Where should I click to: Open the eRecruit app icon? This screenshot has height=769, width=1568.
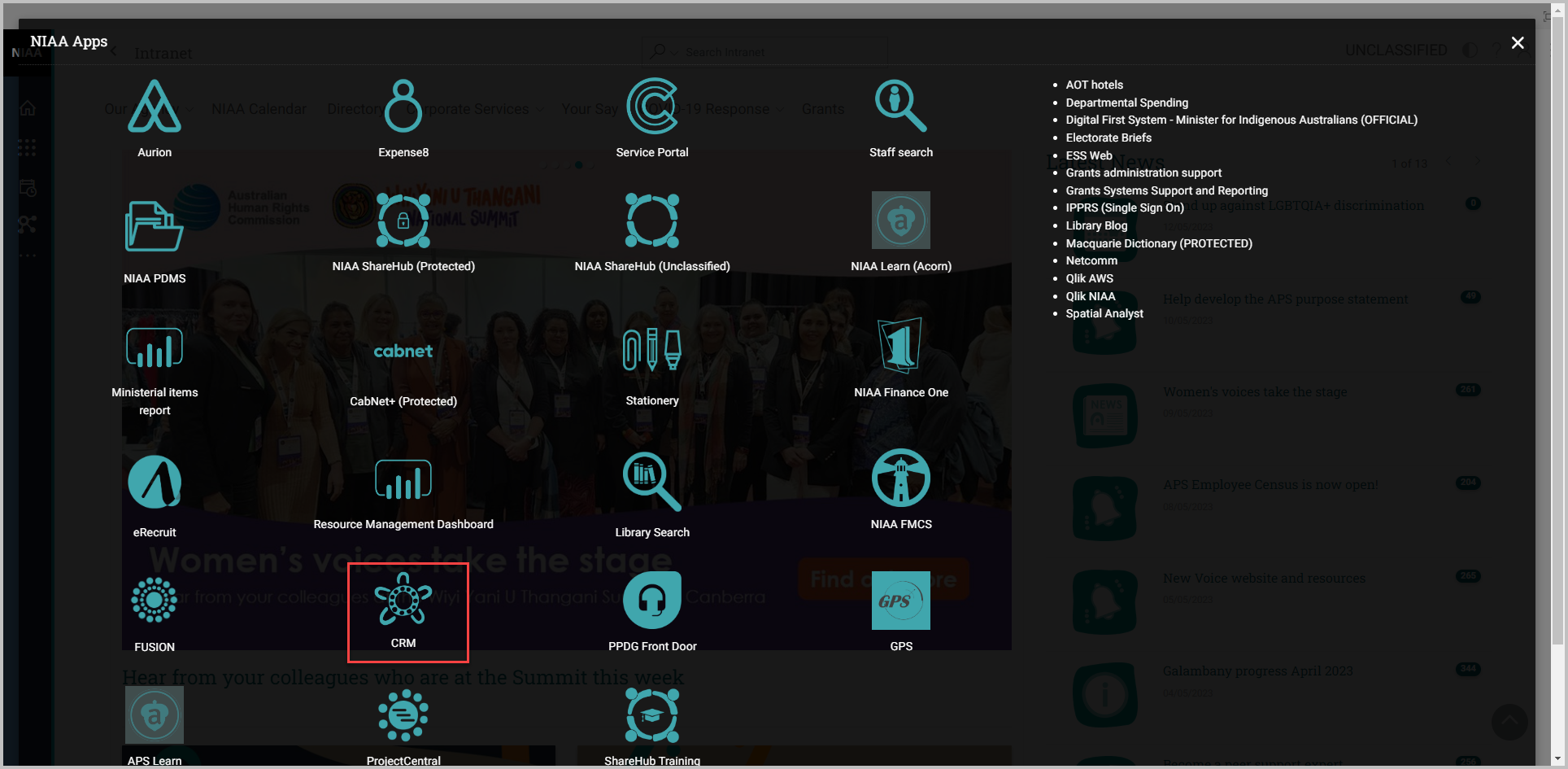(x=155, y=482)
